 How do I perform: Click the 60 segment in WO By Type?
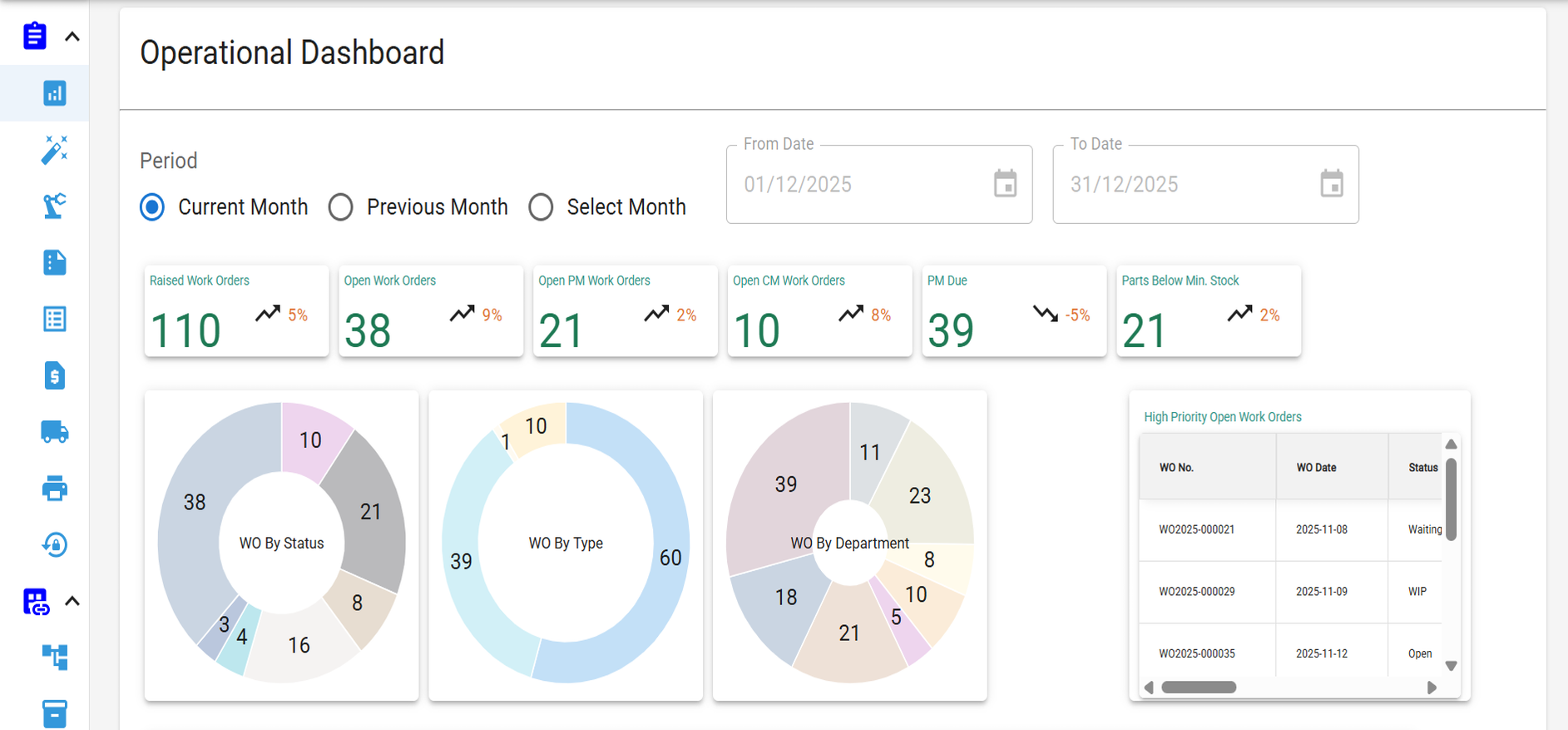[x=670, y=557]
